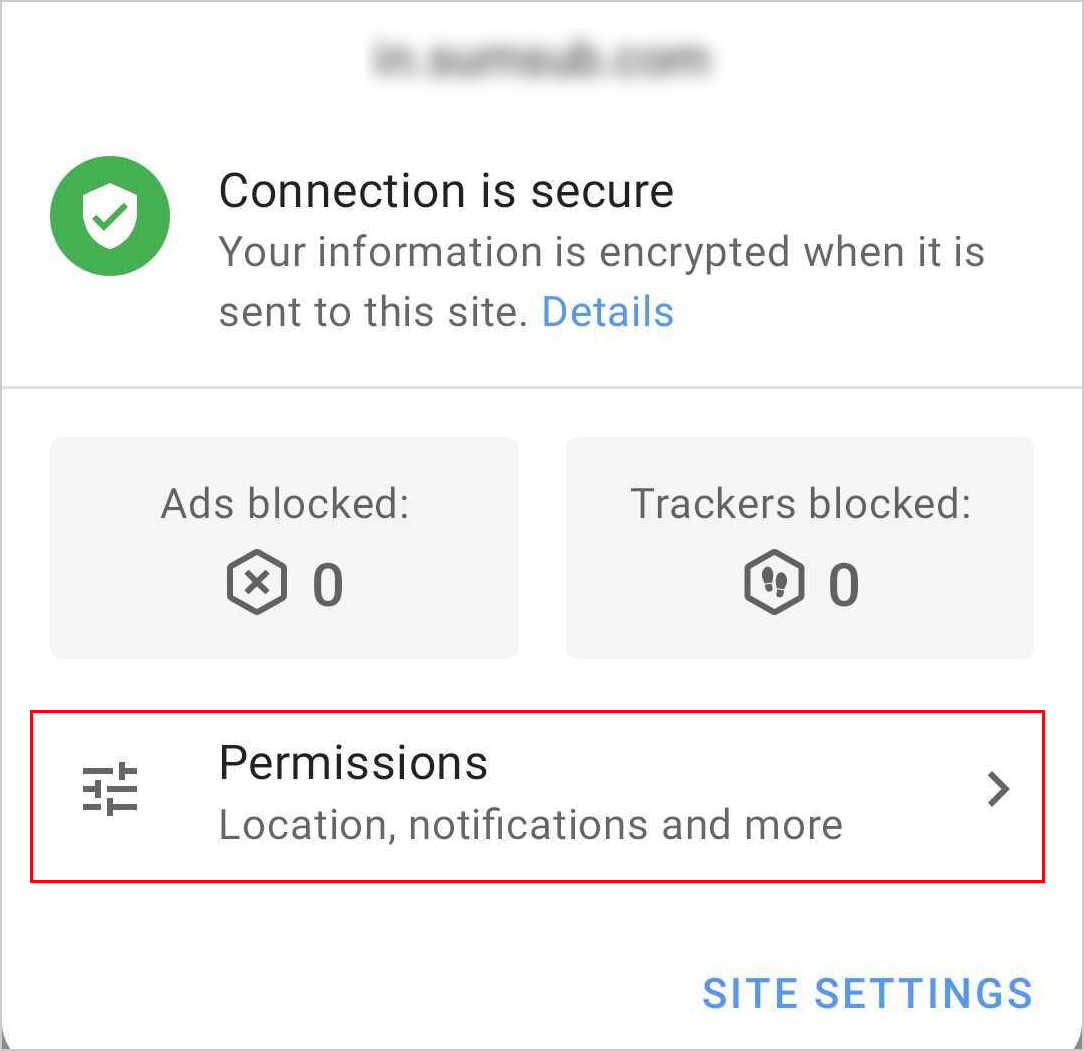Click the green secure connection shield icon
The image size is (1084, 1051).
110,215
